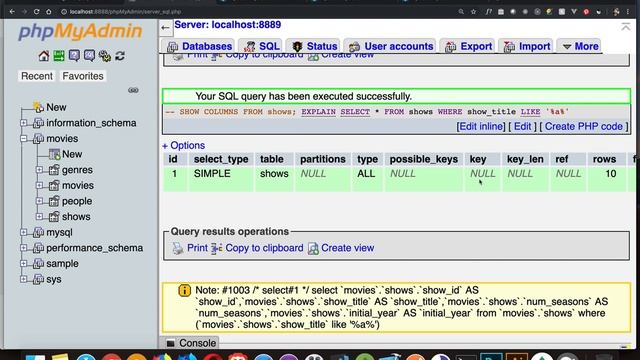Click the people table icon
640x360 pixels.
tap(54, 201)
